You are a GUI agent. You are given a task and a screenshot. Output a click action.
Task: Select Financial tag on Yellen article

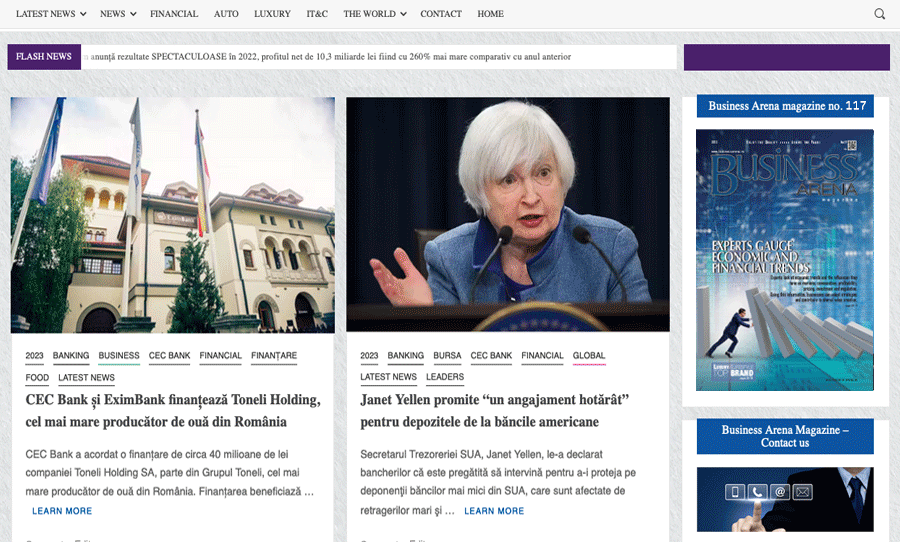(x=542, y=356)
